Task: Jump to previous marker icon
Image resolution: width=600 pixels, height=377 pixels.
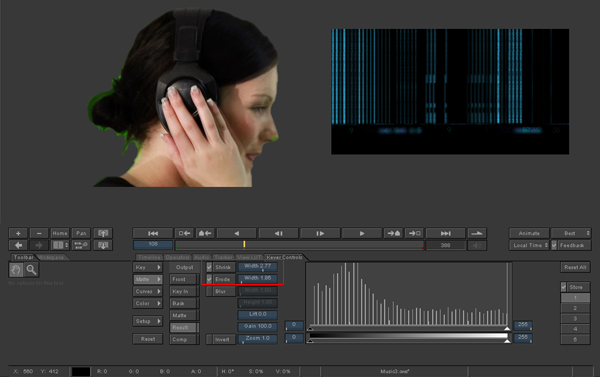Action: click(x=184, y=233)
